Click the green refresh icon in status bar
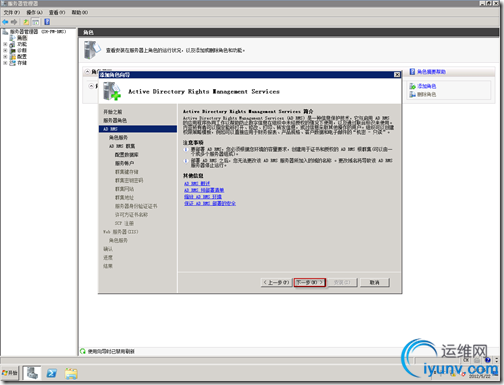Image resolution: width=504 pixels, height=385 pixels. (83, 351)
